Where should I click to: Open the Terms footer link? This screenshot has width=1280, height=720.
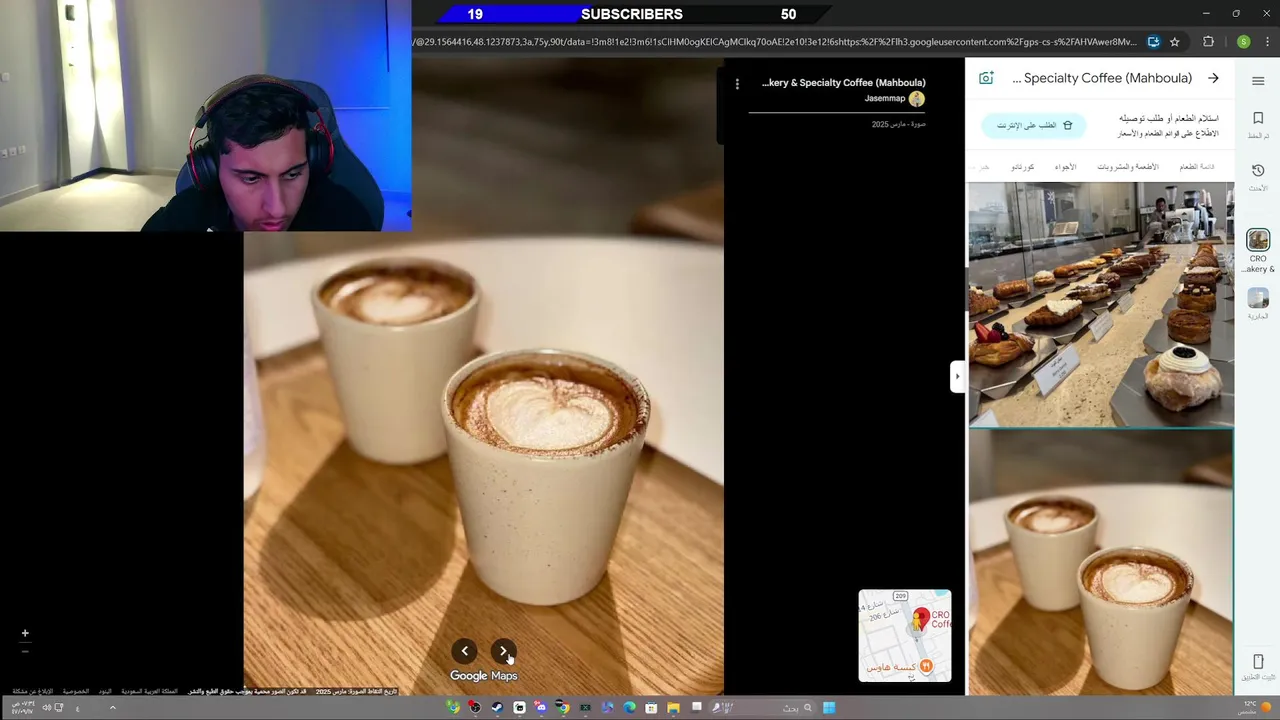click(105, 691)
